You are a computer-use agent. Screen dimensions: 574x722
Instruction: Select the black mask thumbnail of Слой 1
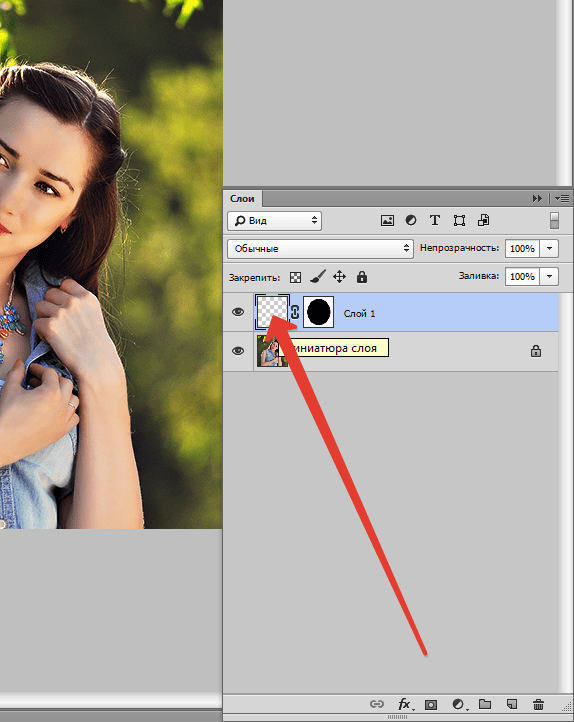point(319,312)
